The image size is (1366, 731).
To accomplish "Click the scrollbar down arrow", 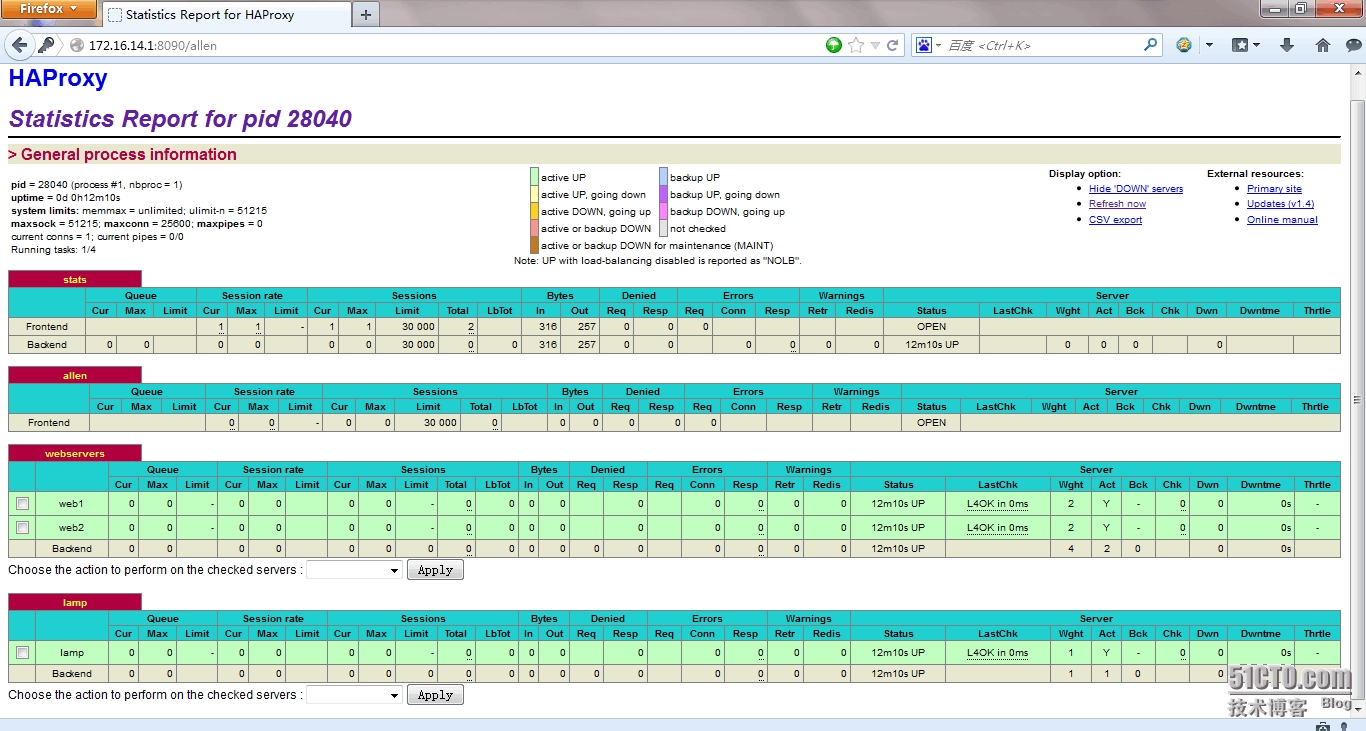I will (1357, 708).
